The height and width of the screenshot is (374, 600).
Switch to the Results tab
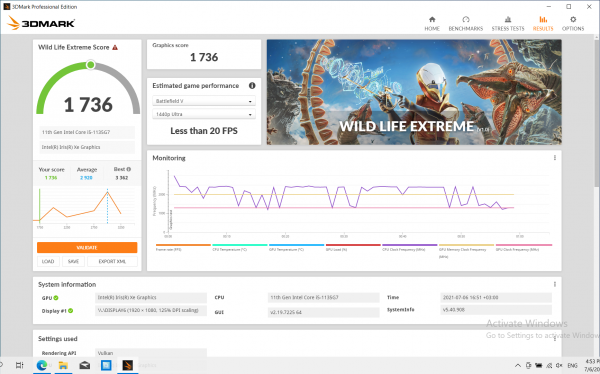click(543, 23)
